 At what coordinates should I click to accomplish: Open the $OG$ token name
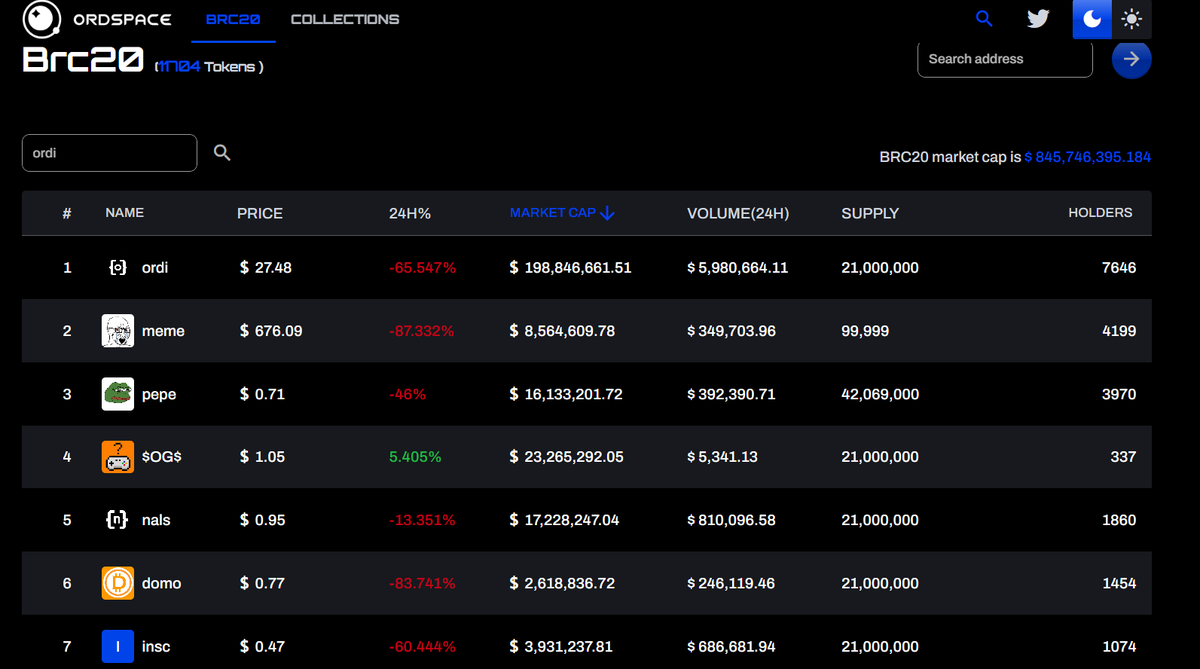162,457
